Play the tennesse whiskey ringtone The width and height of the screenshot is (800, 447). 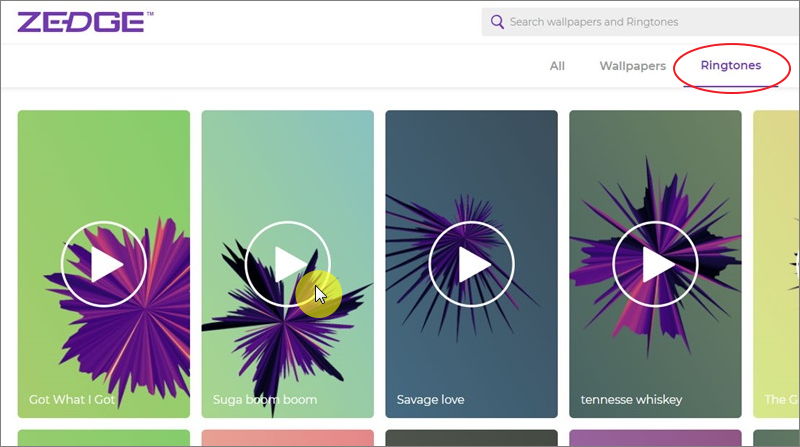click(x=655, y=264)
